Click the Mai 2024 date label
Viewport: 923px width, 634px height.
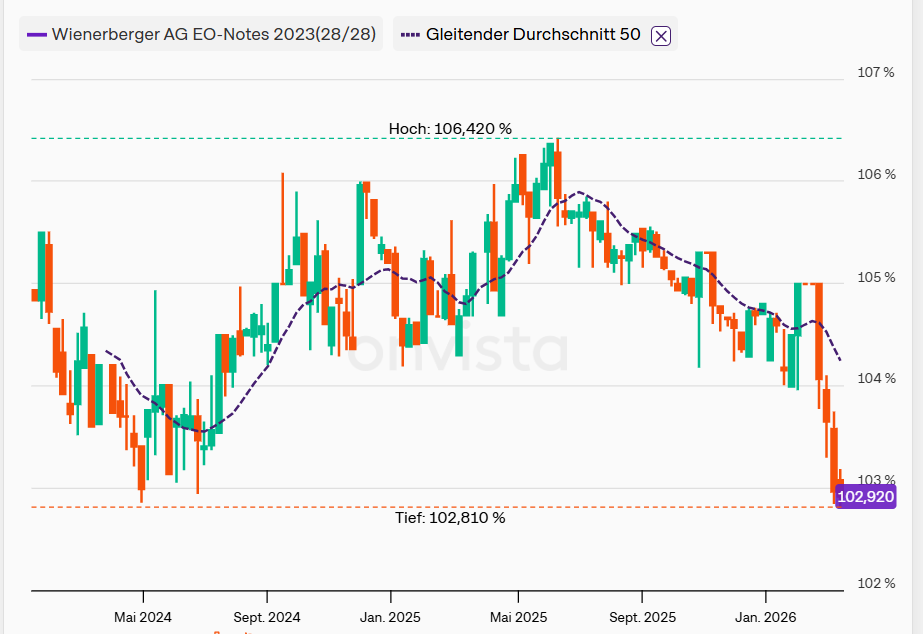tap(143, 618)
